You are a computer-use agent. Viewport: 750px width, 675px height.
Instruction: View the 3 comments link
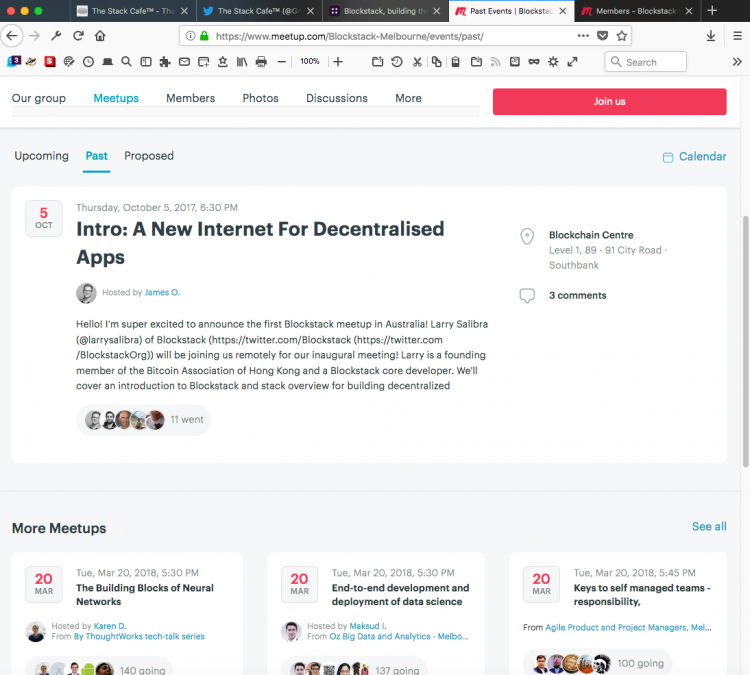[x=577, y=296]
